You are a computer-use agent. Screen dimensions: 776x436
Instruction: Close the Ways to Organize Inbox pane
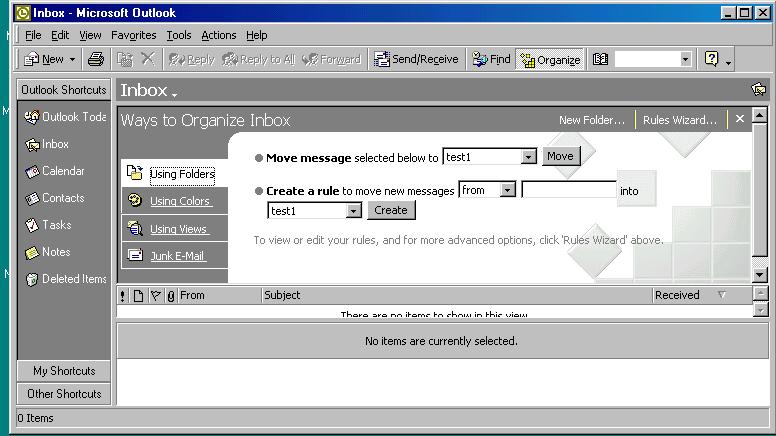(x=740, y=119)
